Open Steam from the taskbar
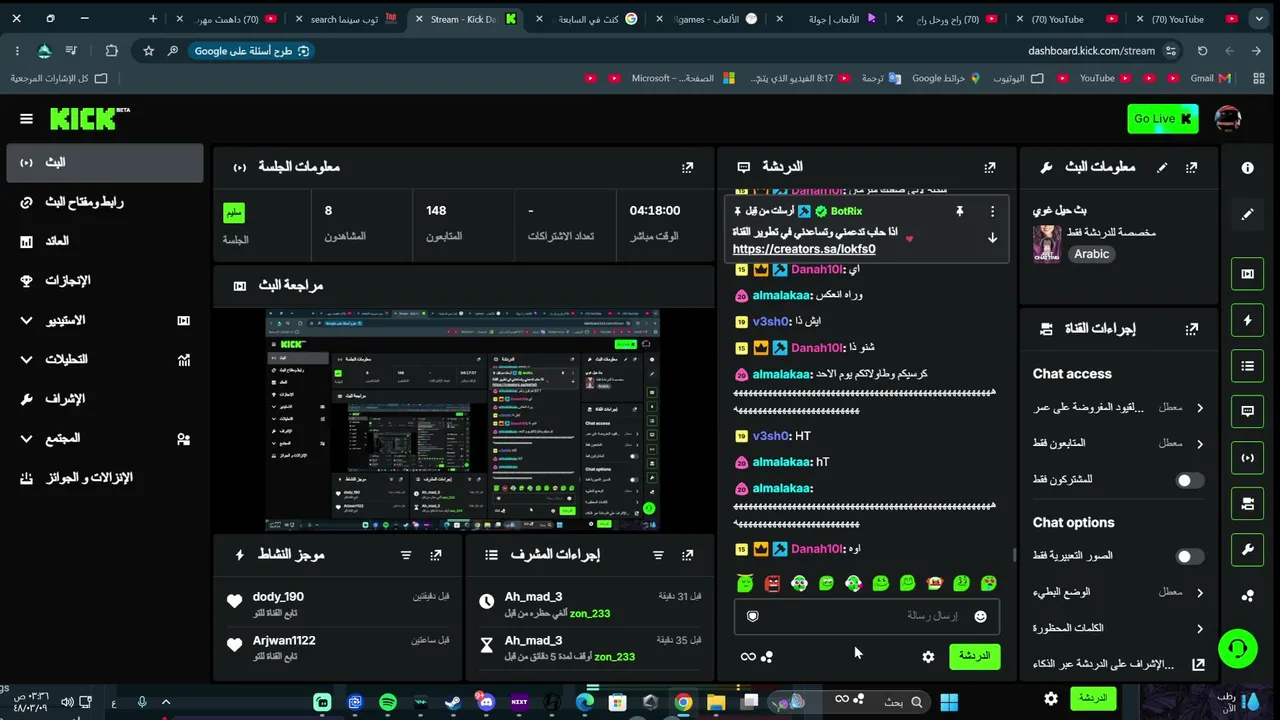The image size is (1280, 720). point(453,702)
